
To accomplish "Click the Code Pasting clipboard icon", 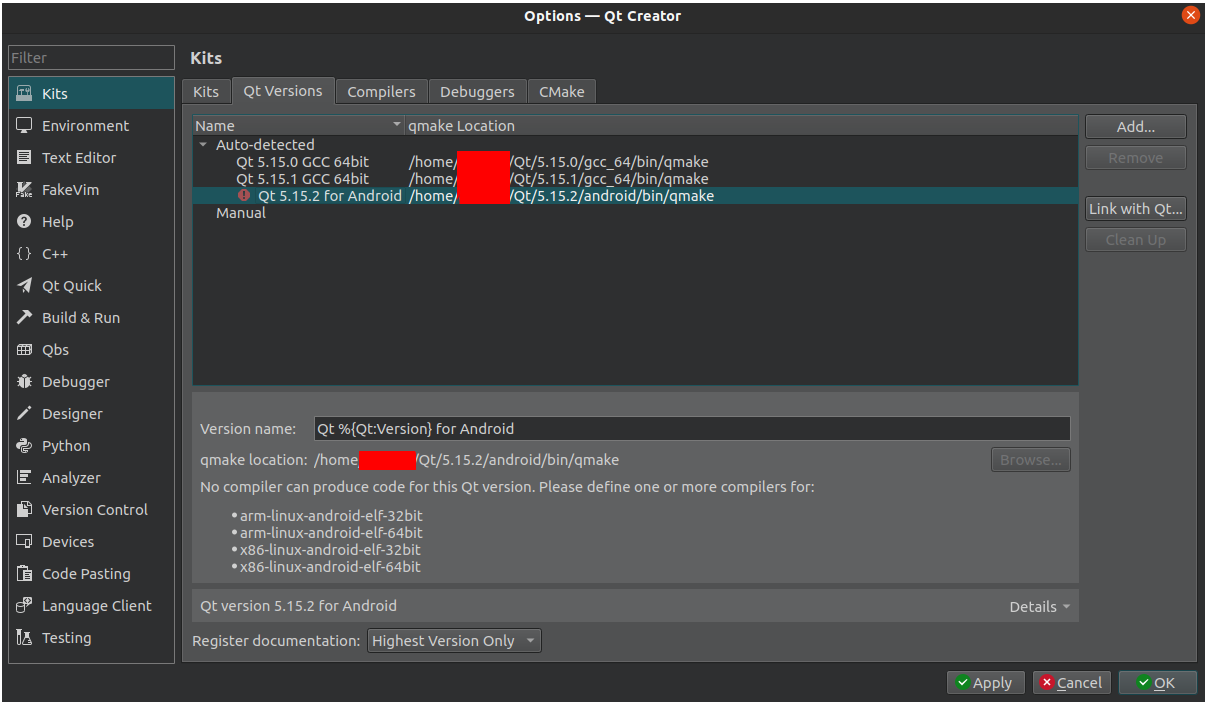I will pyautogui.click(x=25, y=573).
